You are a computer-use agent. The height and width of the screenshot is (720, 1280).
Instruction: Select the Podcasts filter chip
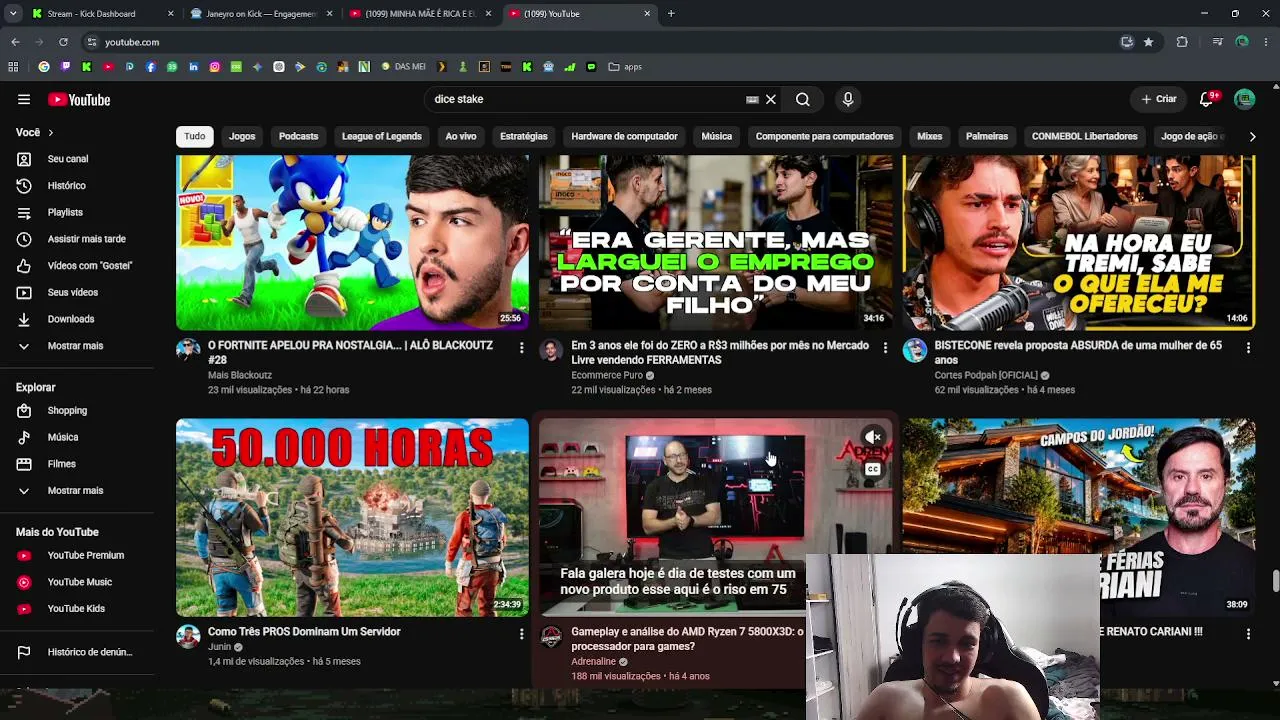pyautogui.click(x=299, y=136)
